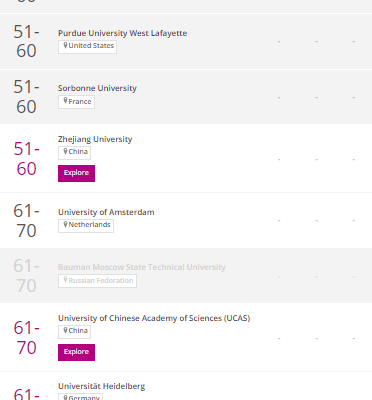Click the location pin icon beside France
The height and width of the screenshot is (400, 372).
click(65, 101)
